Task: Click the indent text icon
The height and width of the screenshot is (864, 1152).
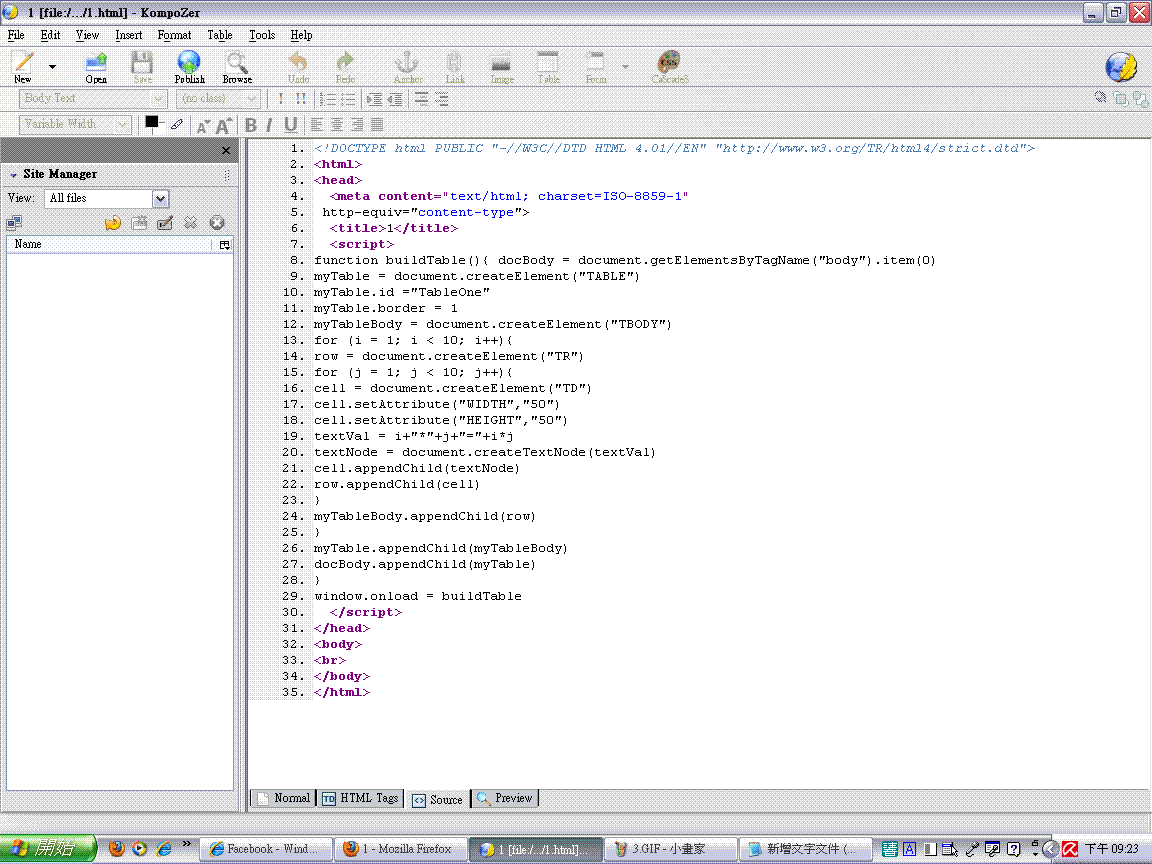Action: click(375, 99)
